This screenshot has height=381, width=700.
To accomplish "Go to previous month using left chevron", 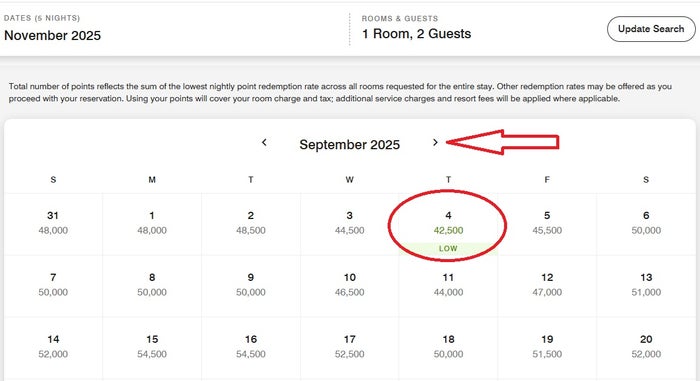I will (264, 142).
